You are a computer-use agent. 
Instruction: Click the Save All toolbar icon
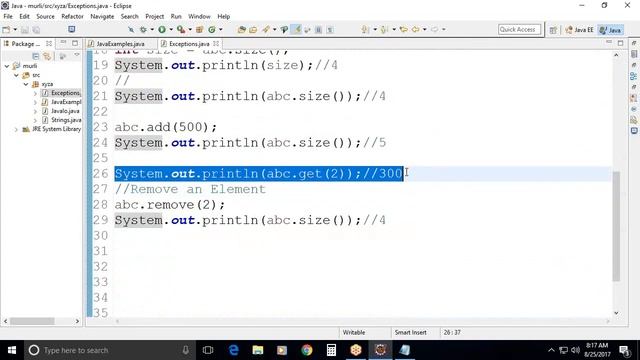36,30
